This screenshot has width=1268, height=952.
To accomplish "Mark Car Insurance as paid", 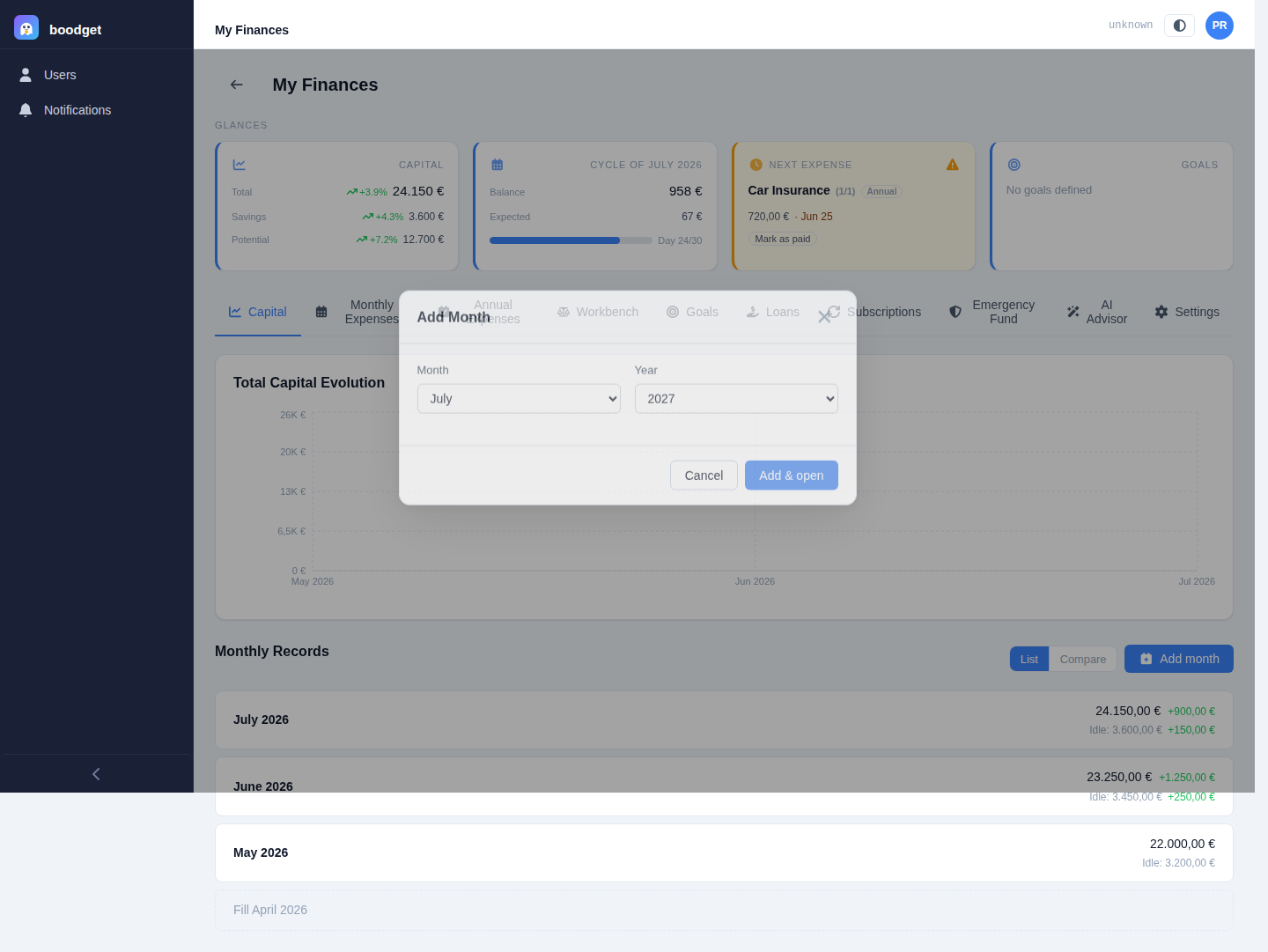I will (x=783, y=239).
